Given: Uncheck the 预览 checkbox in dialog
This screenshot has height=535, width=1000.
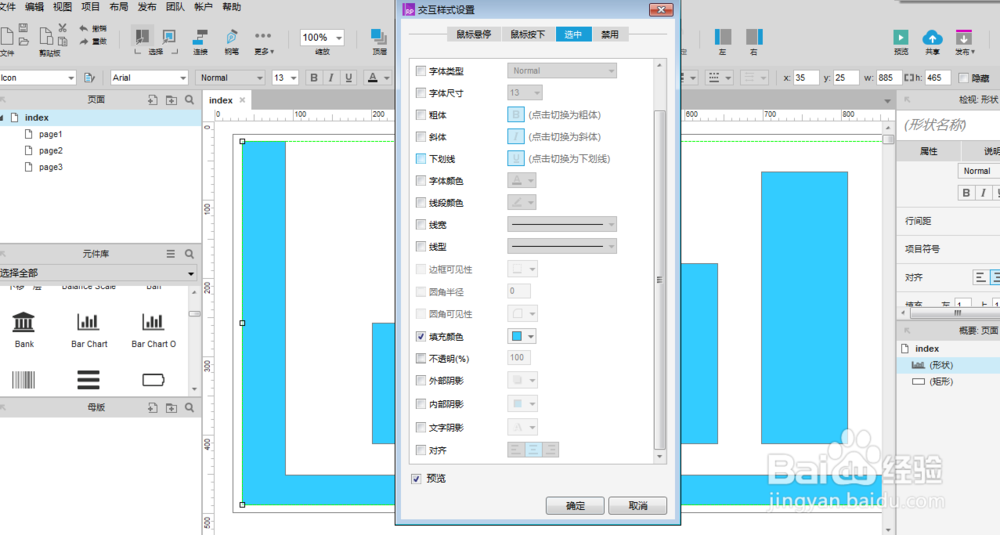Looking at the screenshot, I should click(x=416, y=479).
